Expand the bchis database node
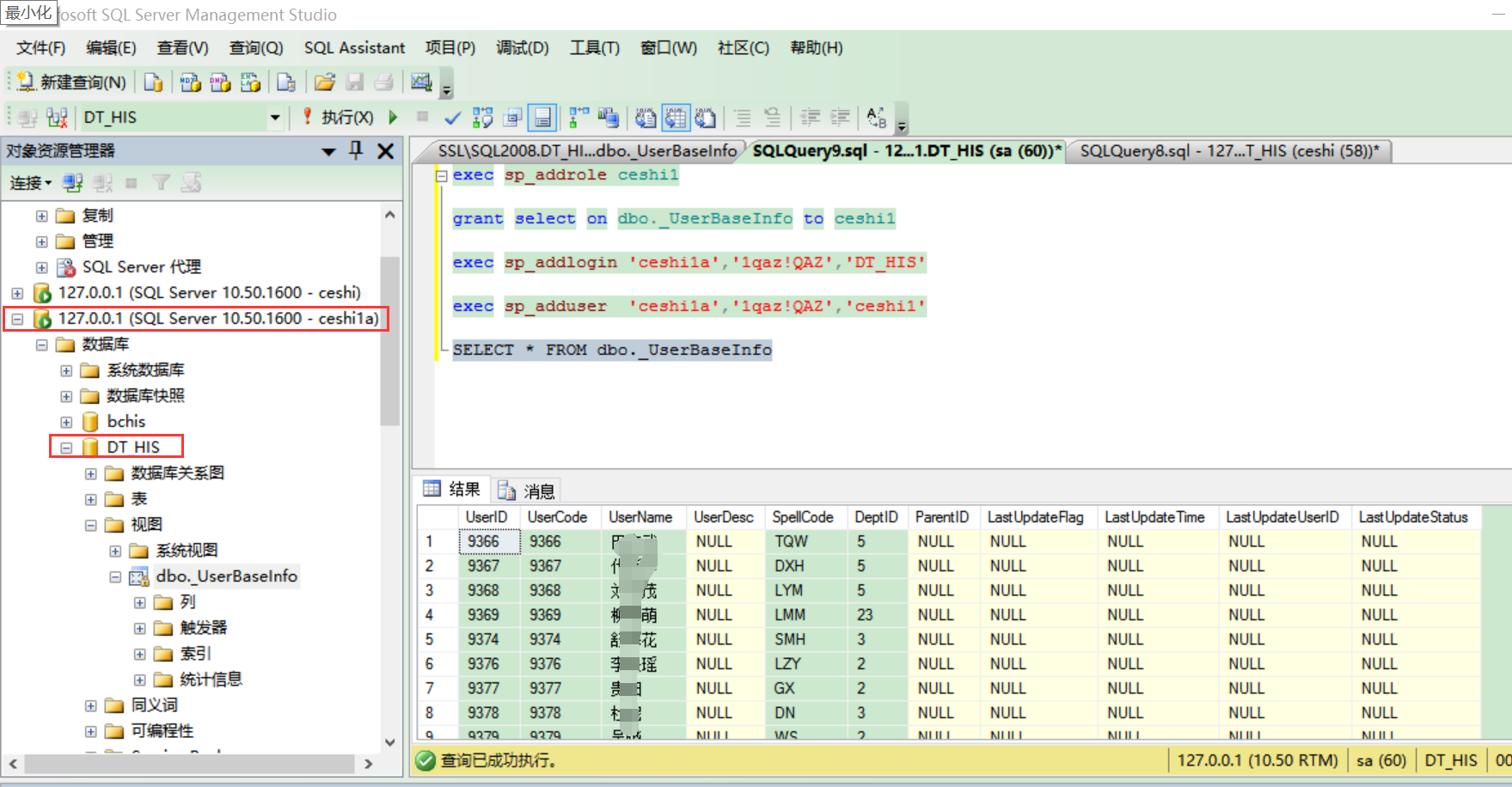Screen dimensions: 1512x787 [66, 421]
